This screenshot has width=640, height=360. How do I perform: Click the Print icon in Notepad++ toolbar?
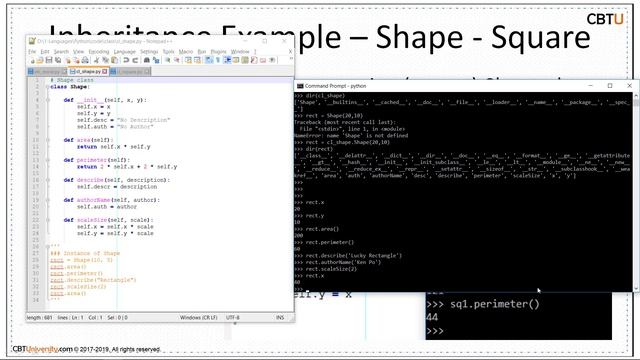pos(84,60)
